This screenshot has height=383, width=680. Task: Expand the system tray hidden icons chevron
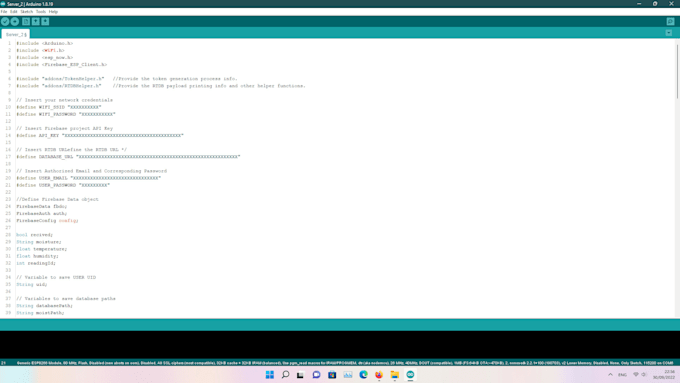click(610, 375)
